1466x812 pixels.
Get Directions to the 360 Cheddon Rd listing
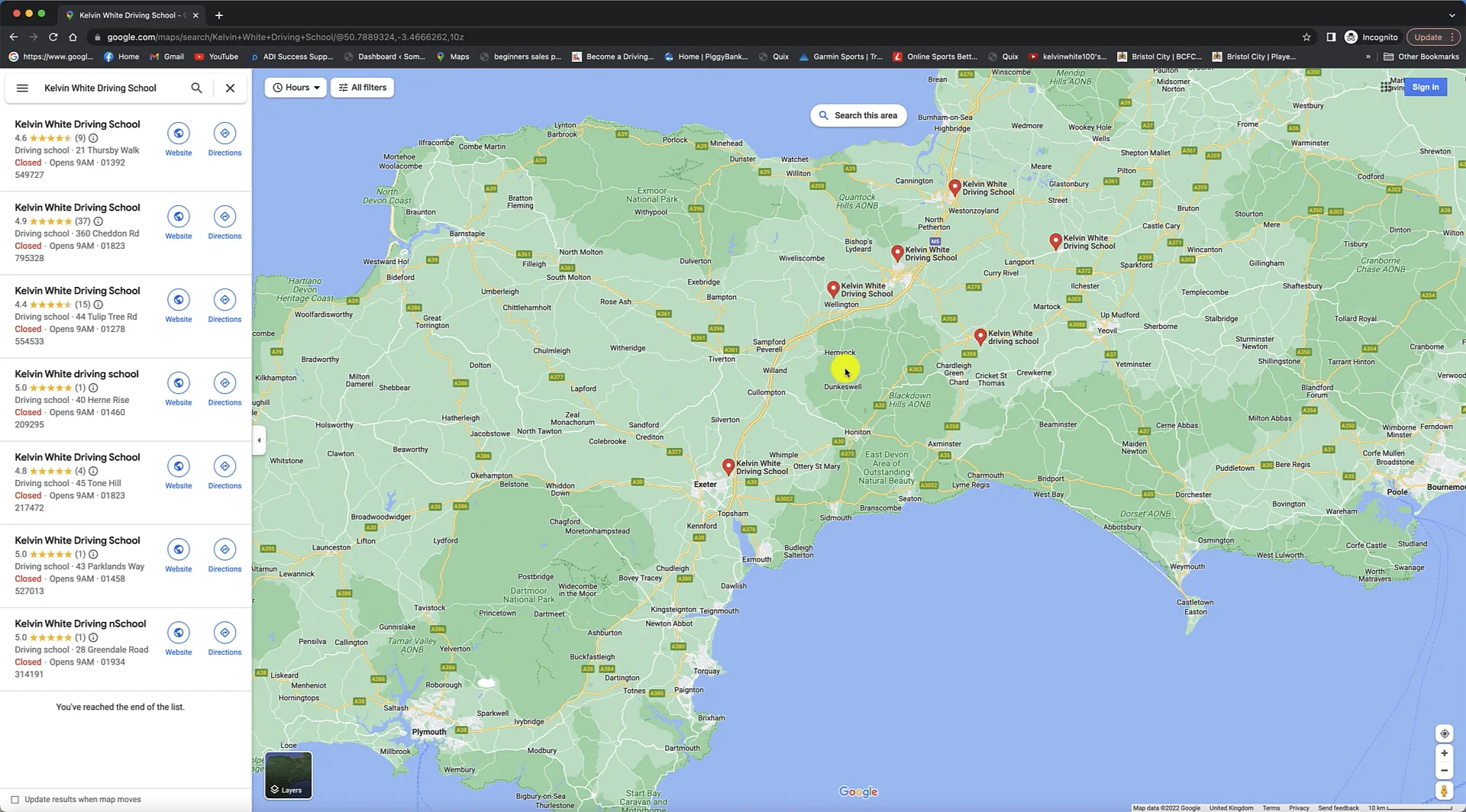coord(224,222)
